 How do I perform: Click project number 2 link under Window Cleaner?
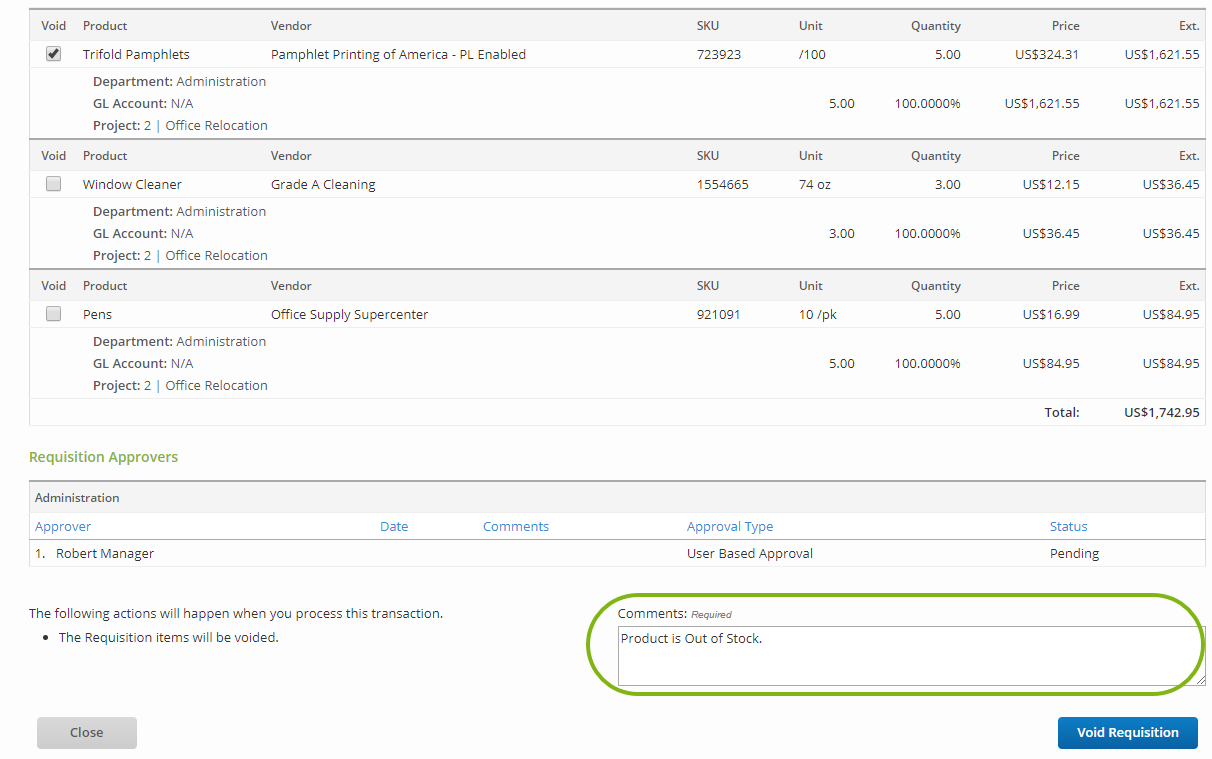click(146, 255)
